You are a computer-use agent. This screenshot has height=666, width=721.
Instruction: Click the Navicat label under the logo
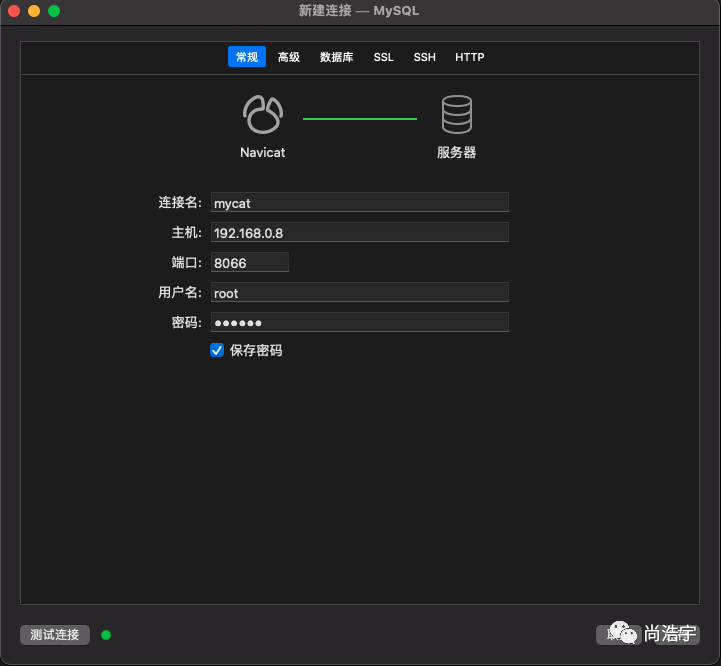[x=263, y=152]
